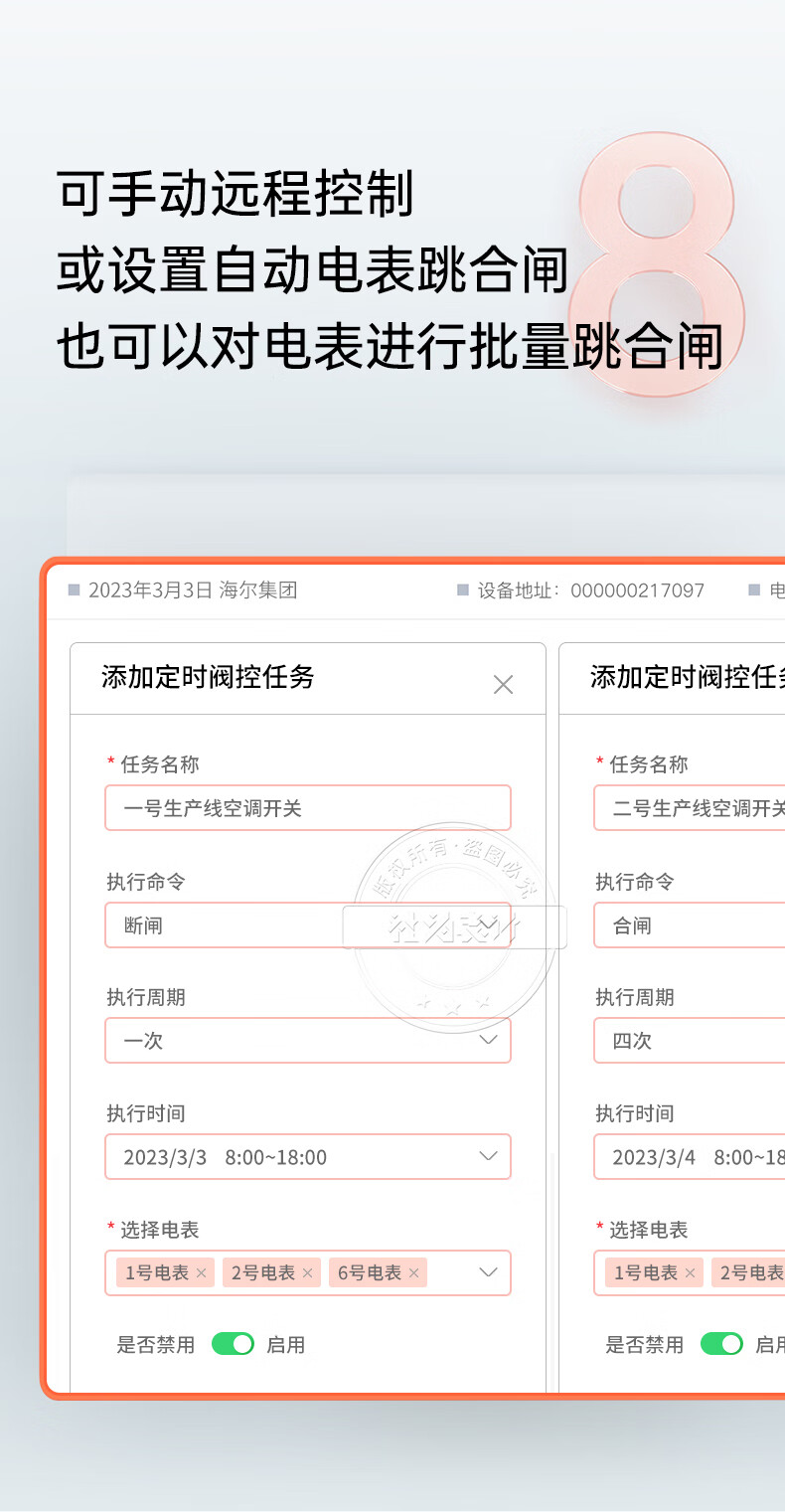This screenshot has width=785, height=1512.
Task: Toggle 是否禁用 switch in first dialog
Action: 233,1344
